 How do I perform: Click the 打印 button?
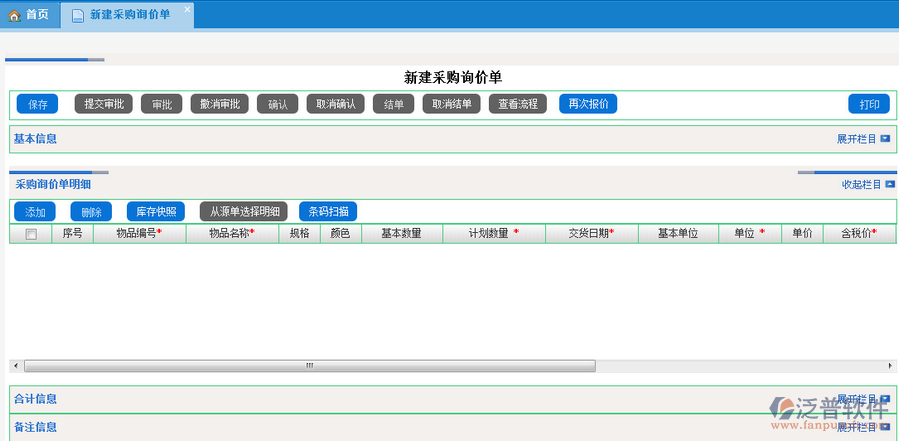869,104
